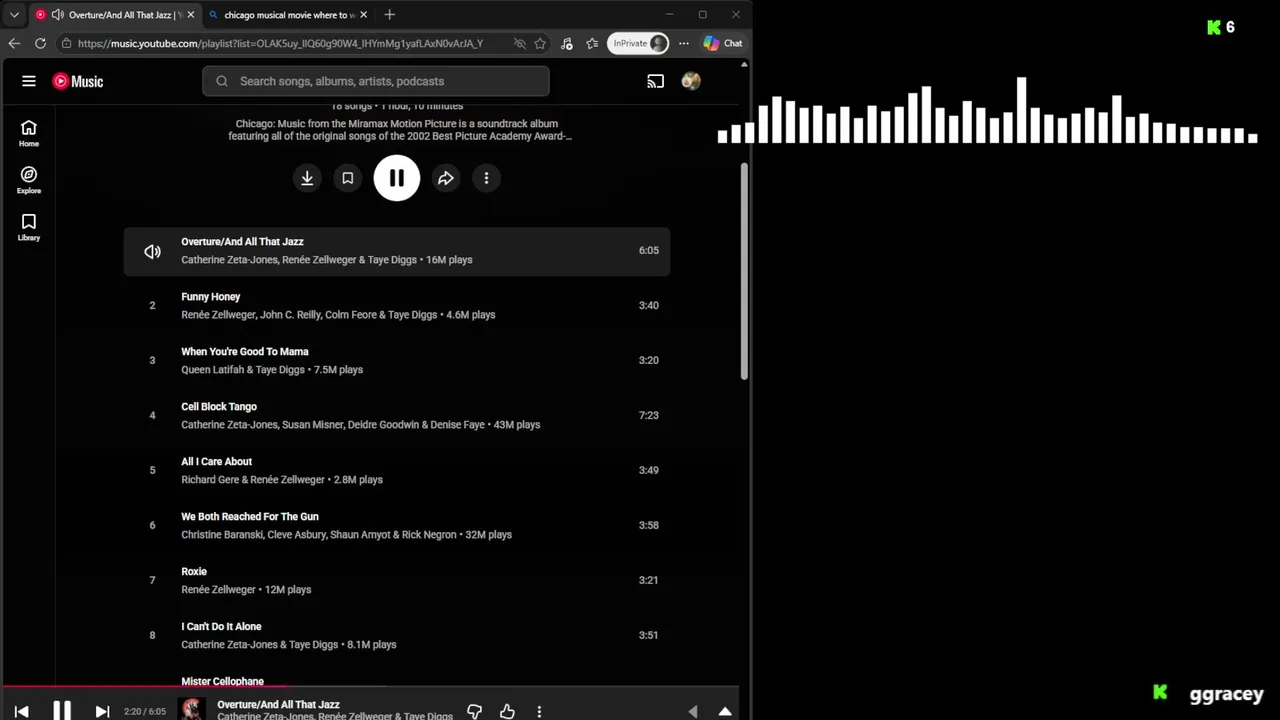Save album to library with bookmark icon
The image size is (1280, 720).
click(347, 178)
